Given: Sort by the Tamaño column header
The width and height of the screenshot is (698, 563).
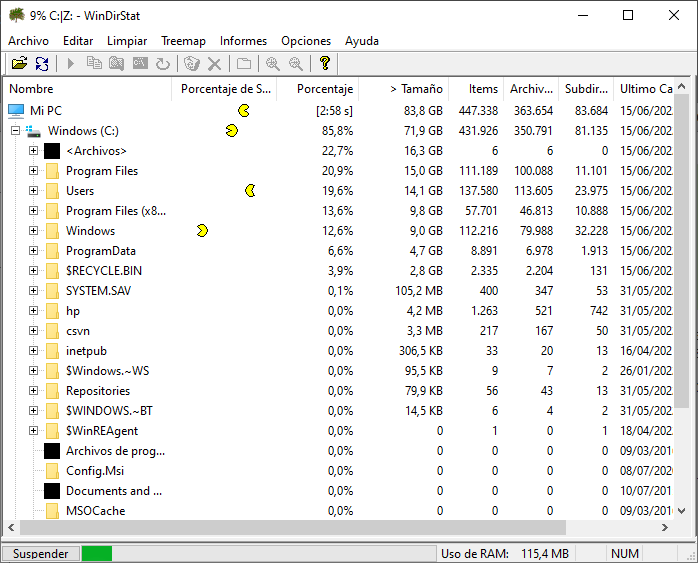Looking at the screenshot, I should point(404,89).
